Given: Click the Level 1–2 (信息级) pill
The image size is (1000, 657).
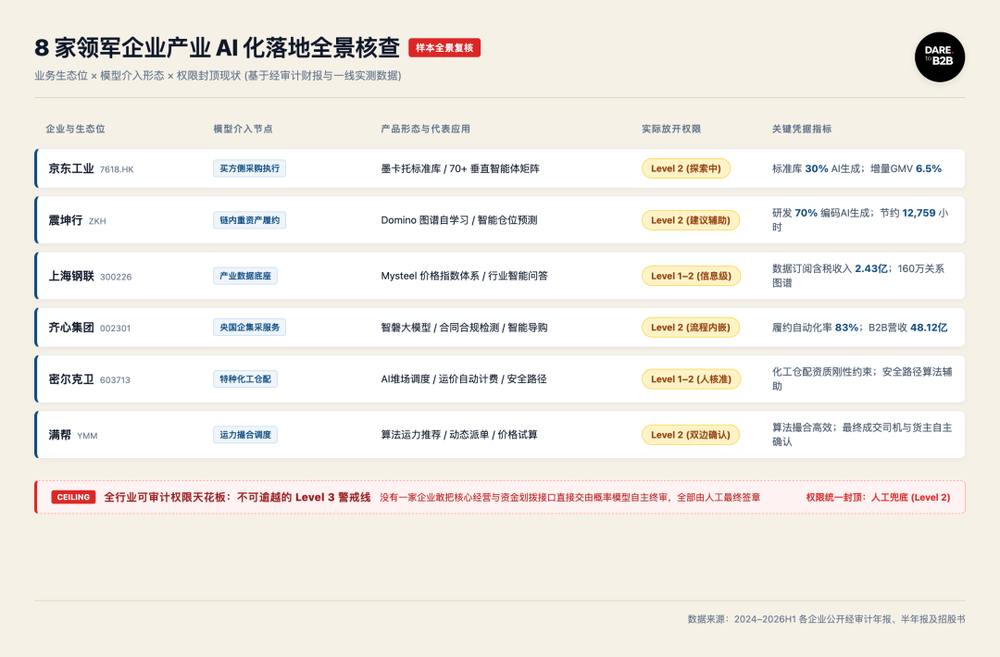Looking at the screenshot, I should click(x=691, y=276).
